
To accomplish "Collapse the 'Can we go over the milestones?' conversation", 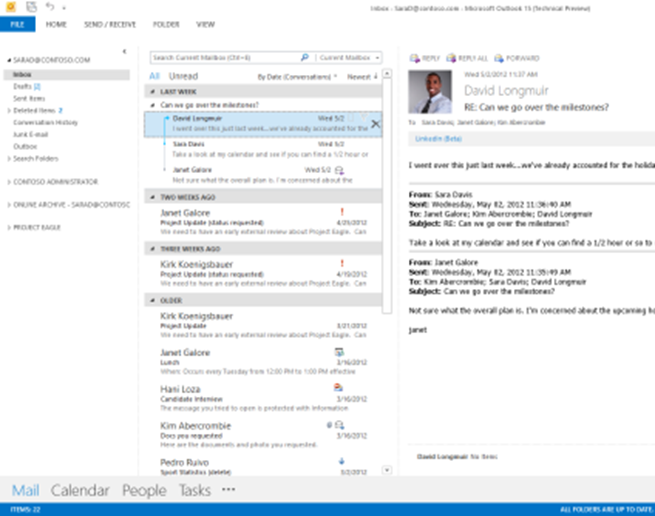I will click(x=152, y=105).
